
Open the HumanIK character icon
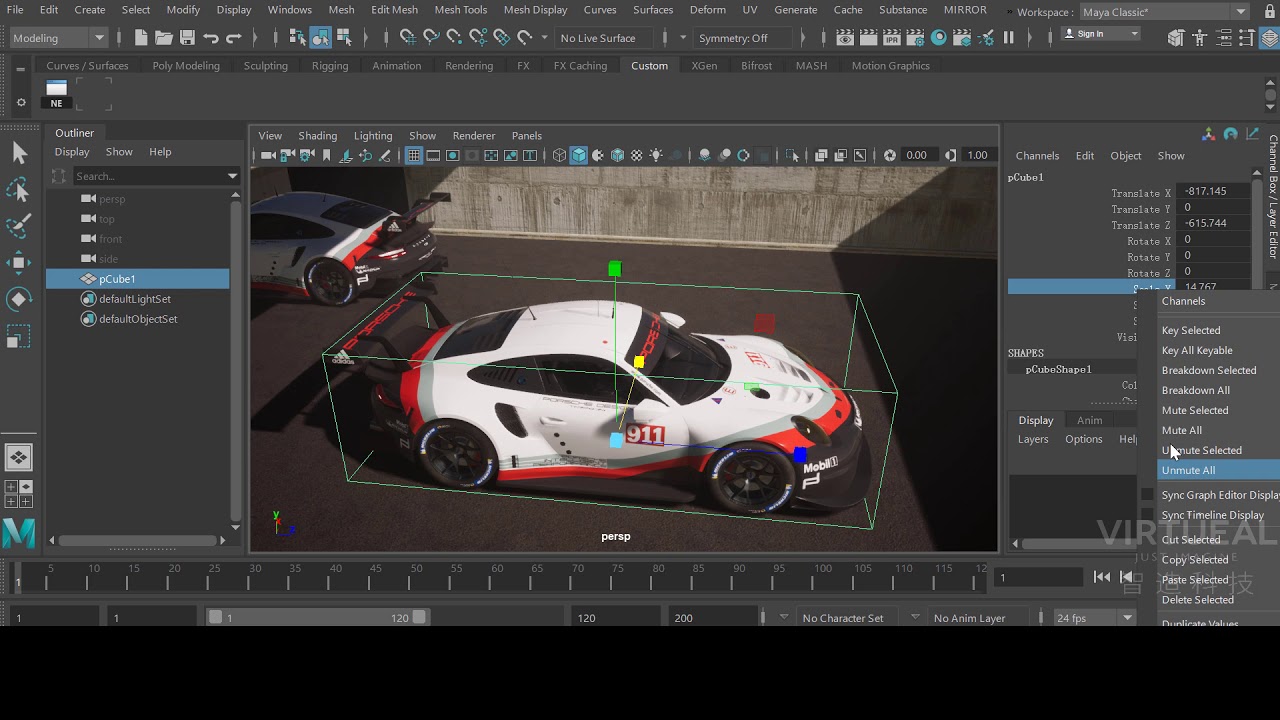pyautogui.click(x=1199, y=38)
